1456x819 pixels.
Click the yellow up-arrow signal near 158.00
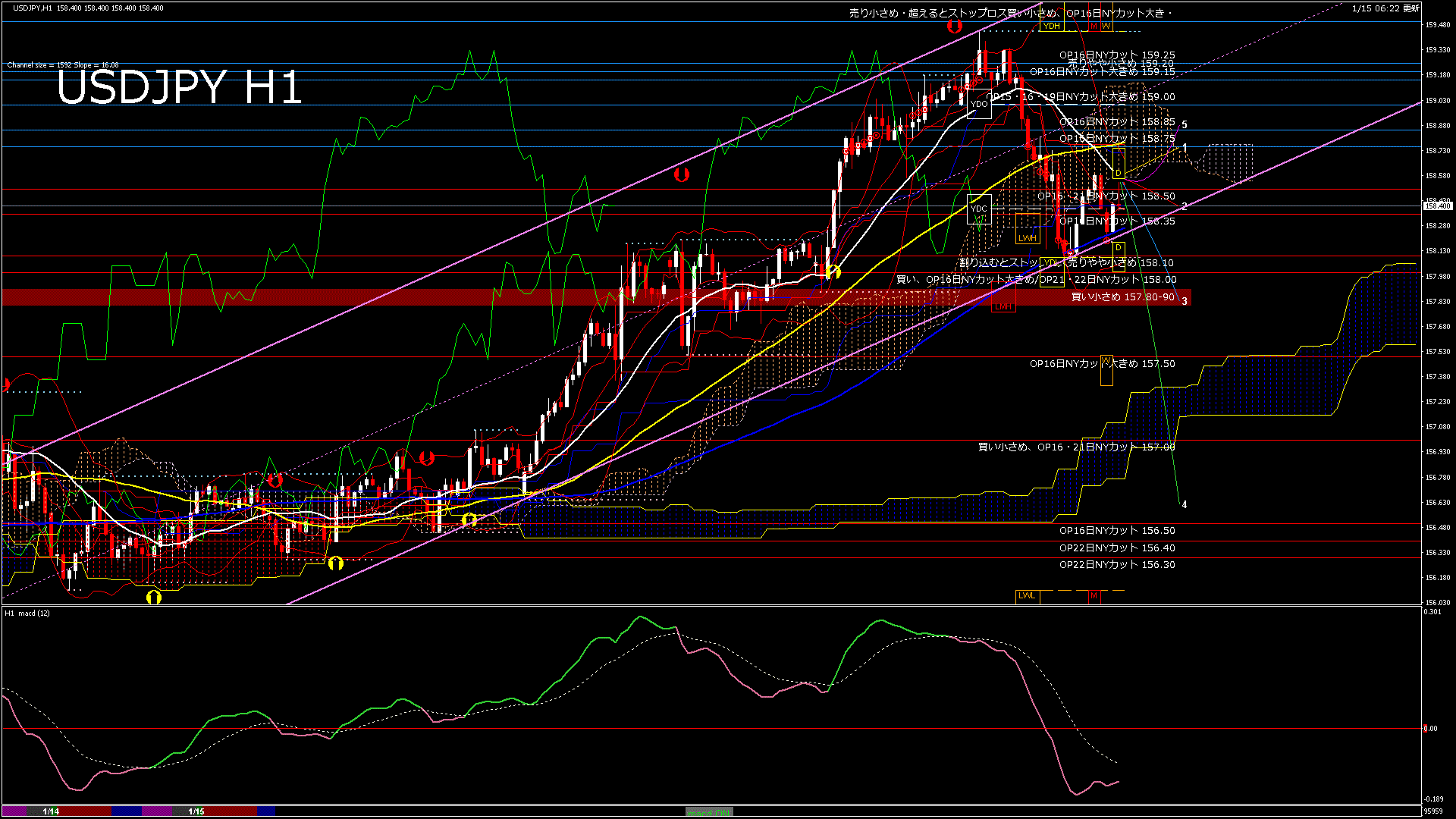pyautogui.click(x=833, y=272)
